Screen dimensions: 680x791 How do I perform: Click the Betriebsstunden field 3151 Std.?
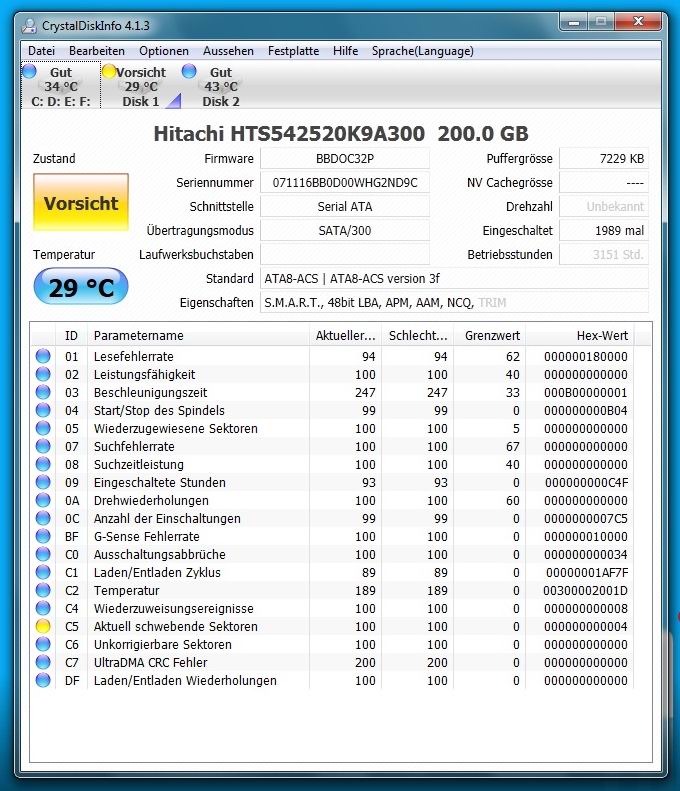(x=604, y=254)
